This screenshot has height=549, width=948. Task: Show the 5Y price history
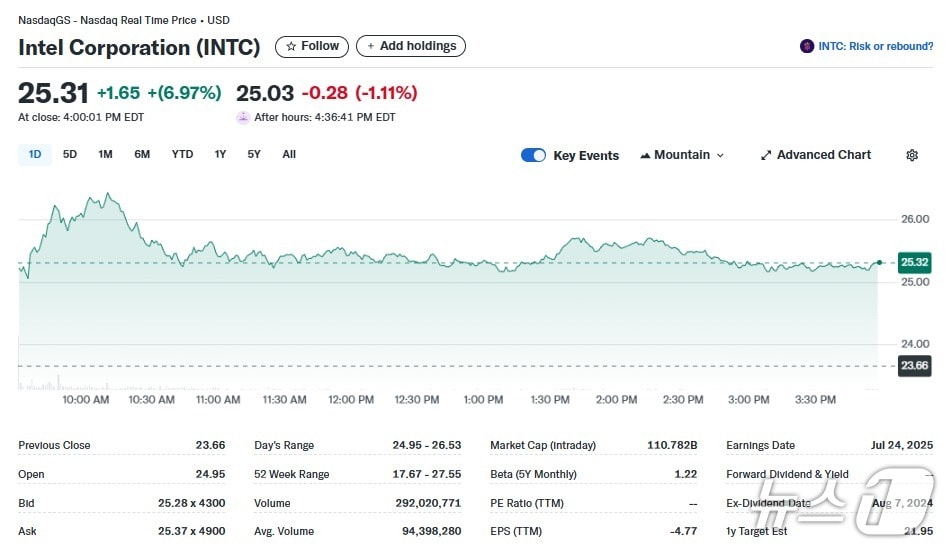pyautogui.click(x=254, y=154)
